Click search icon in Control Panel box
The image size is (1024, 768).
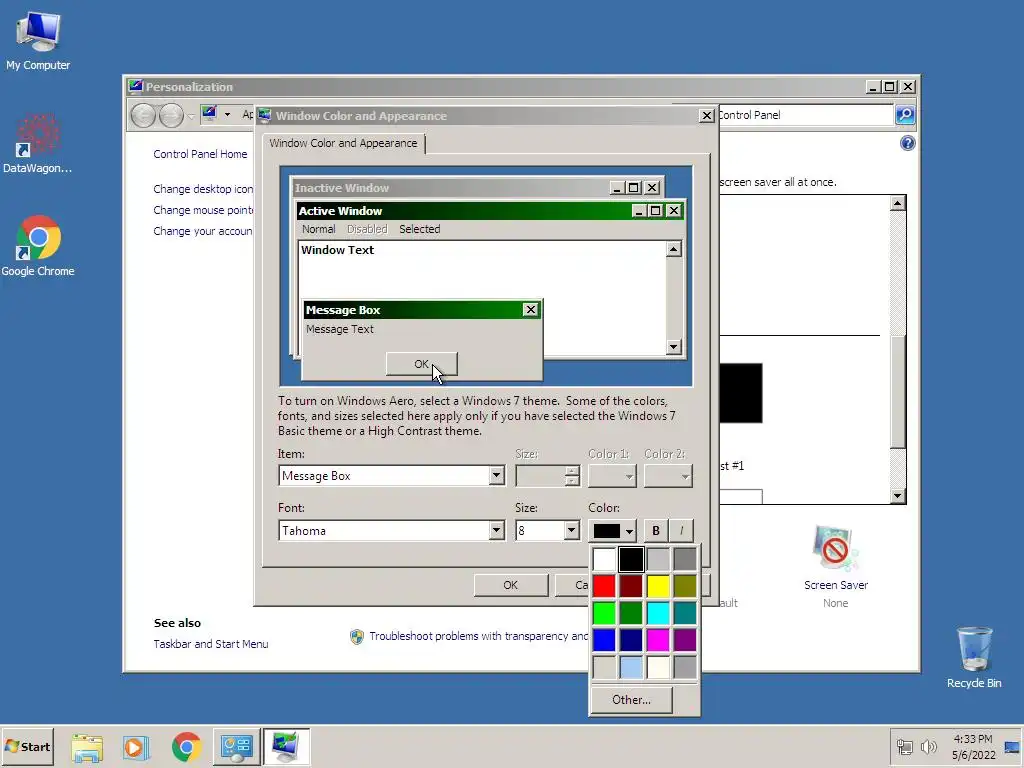pos(904,115)
